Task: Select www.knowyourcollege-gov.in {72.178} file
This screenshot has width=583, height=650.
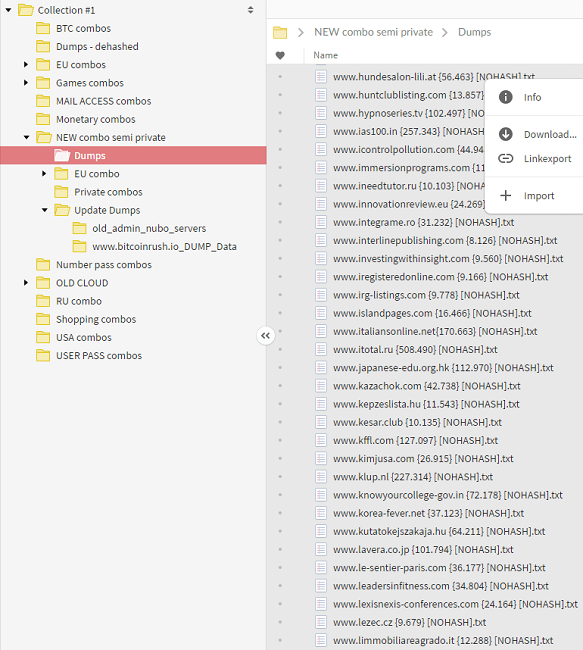Action: tap(448, 495)
